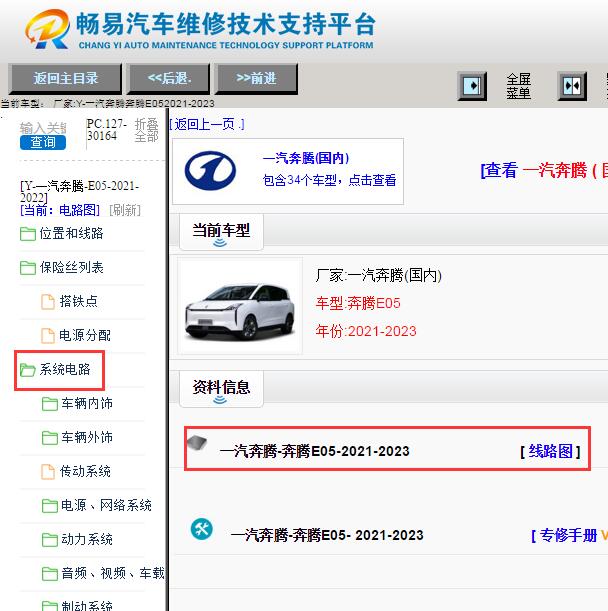Go forward with >>前进 button
Viewport: 608px width, 611px height.
[x=256, y=79]
